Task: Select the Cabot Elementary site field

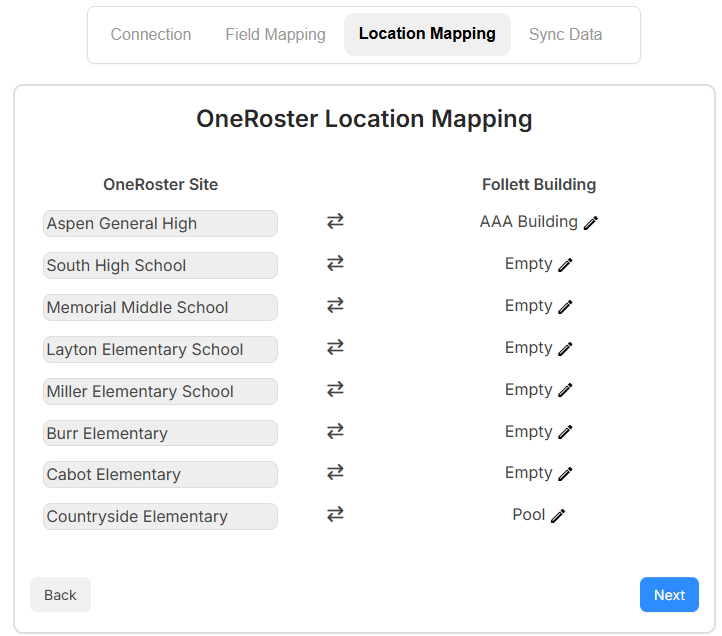Action: (x=160, y=474)
